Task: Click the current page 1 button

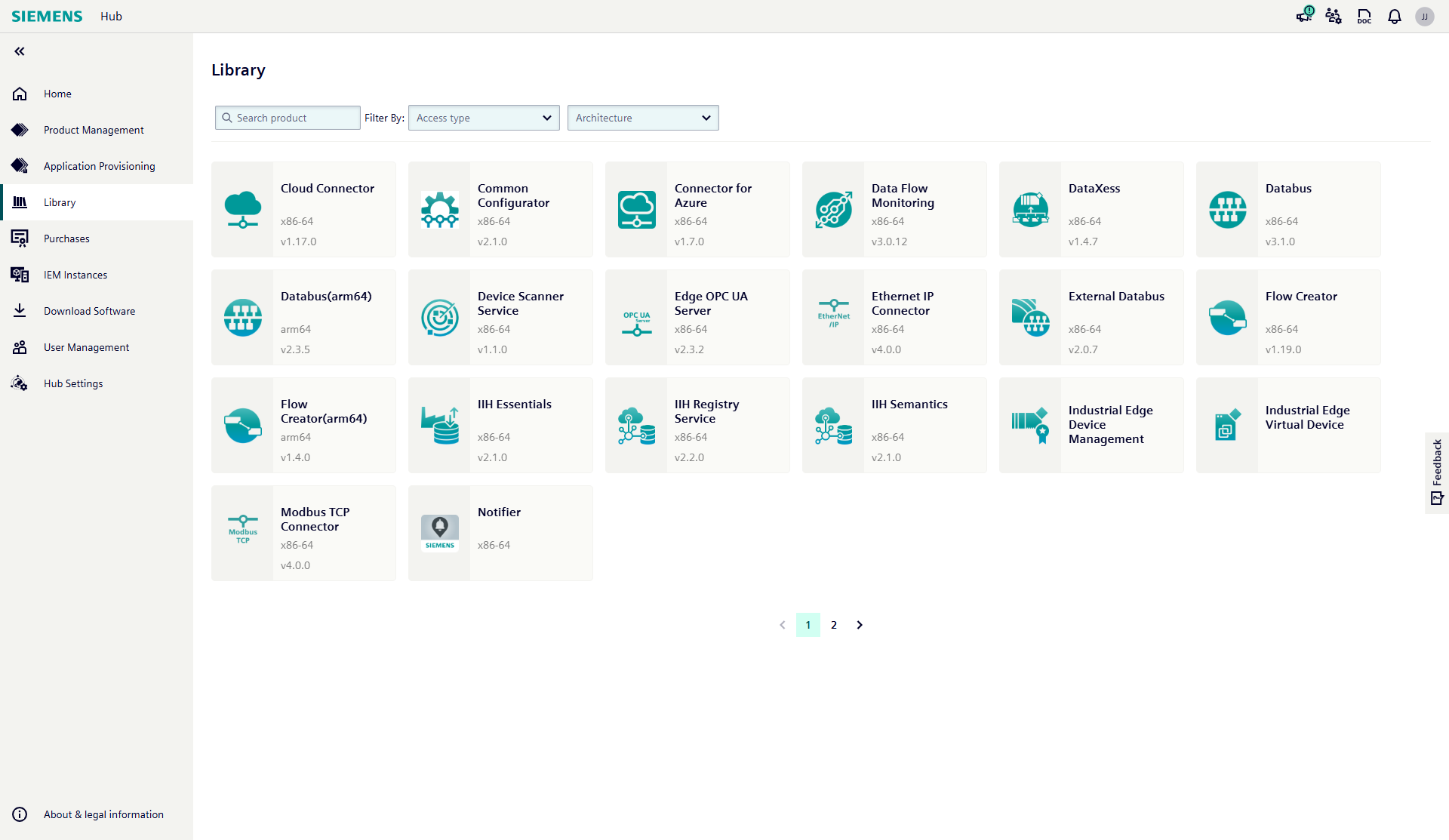Action: pos(808,625)
